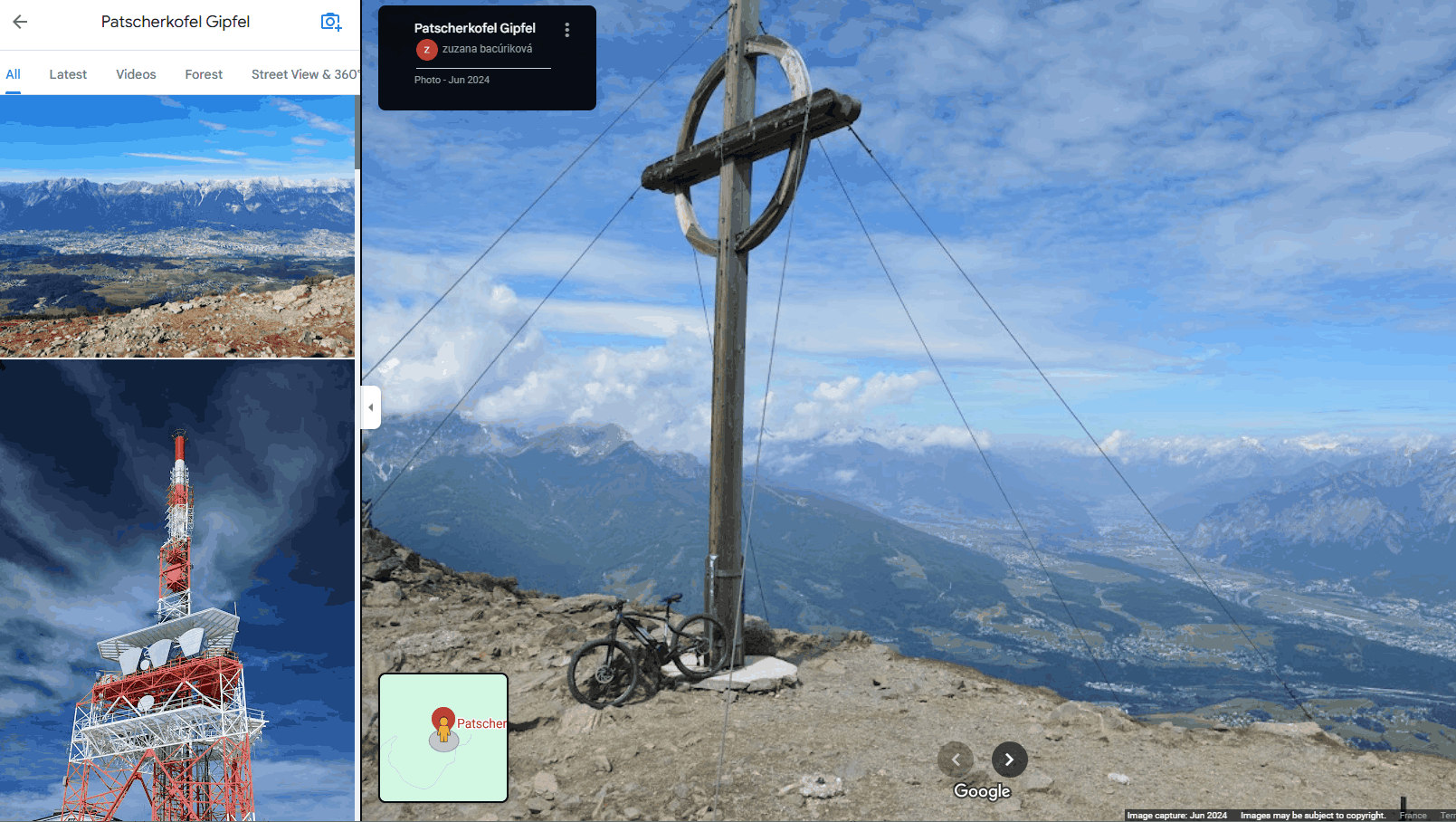Switch to the Forest tab
The width and height of the screenshot is (1456, 822).
(204, 74)
